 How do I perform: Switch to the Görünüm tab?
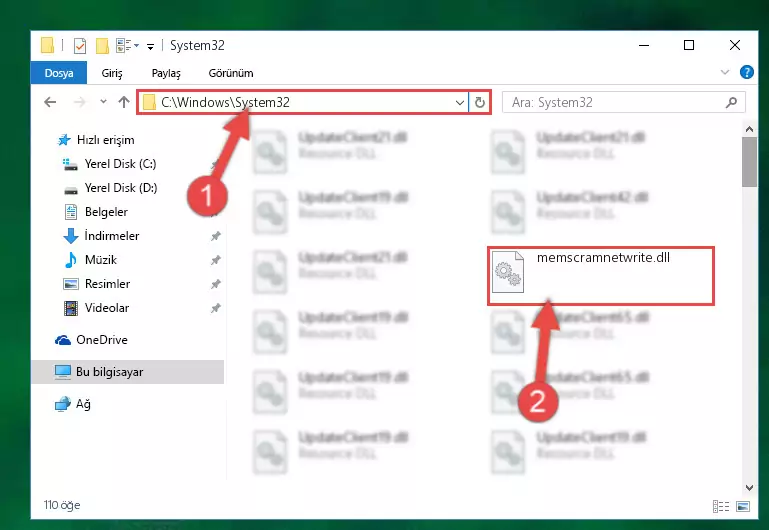231,73
